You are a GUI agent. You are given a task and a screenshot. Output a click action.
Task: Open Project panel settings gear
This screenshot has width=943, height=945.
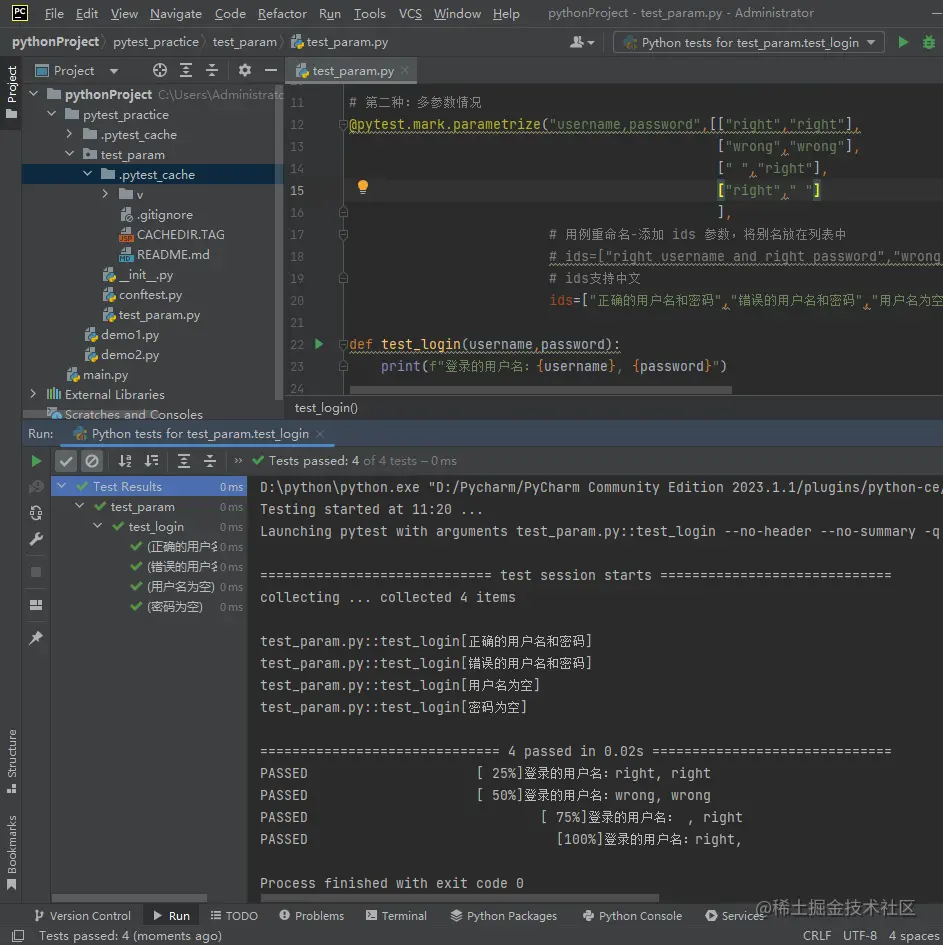245,71
